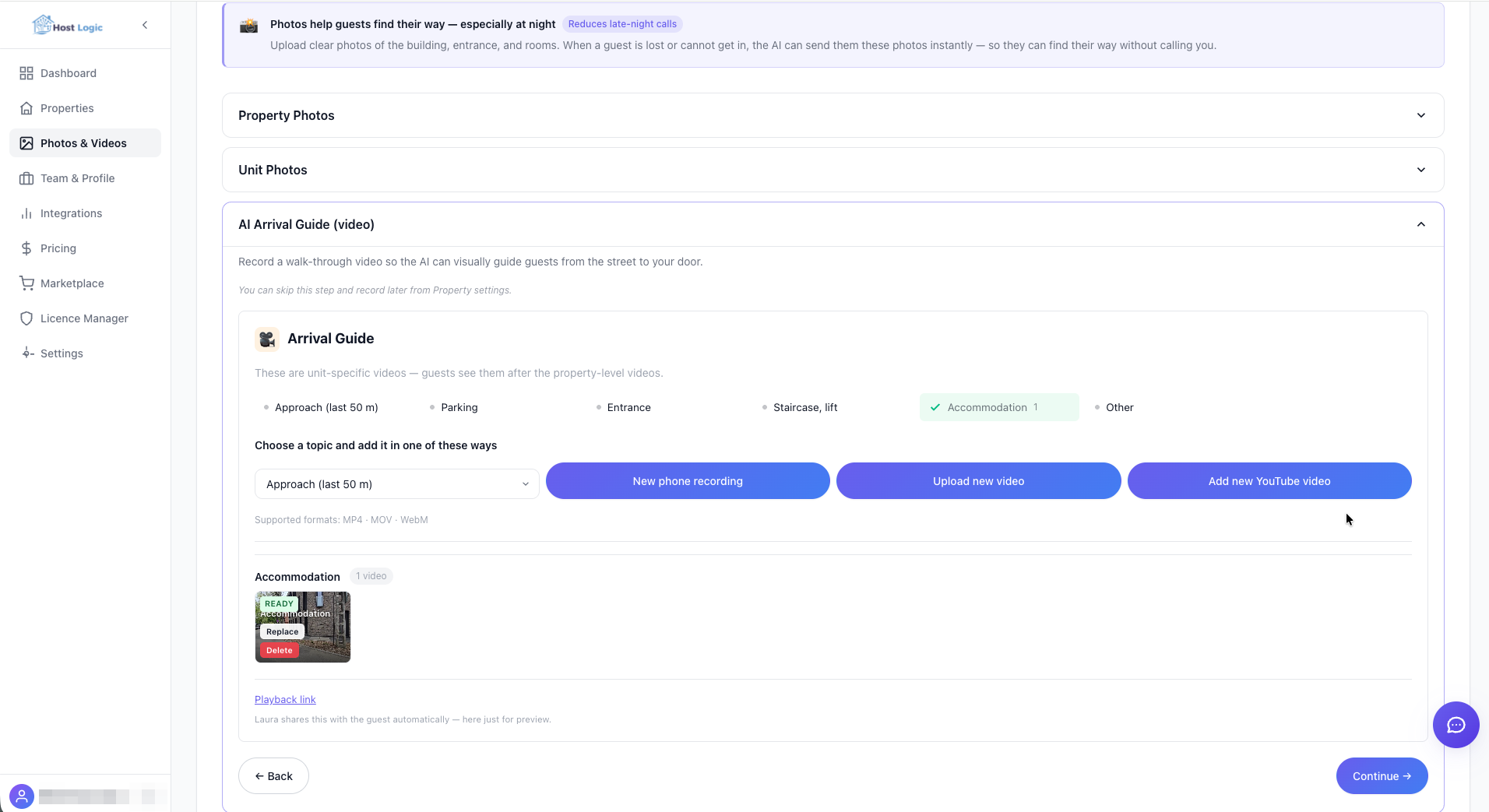Click the READY status badge
The height and width of the screenshot is (812, 1489).
coord(279,604)
